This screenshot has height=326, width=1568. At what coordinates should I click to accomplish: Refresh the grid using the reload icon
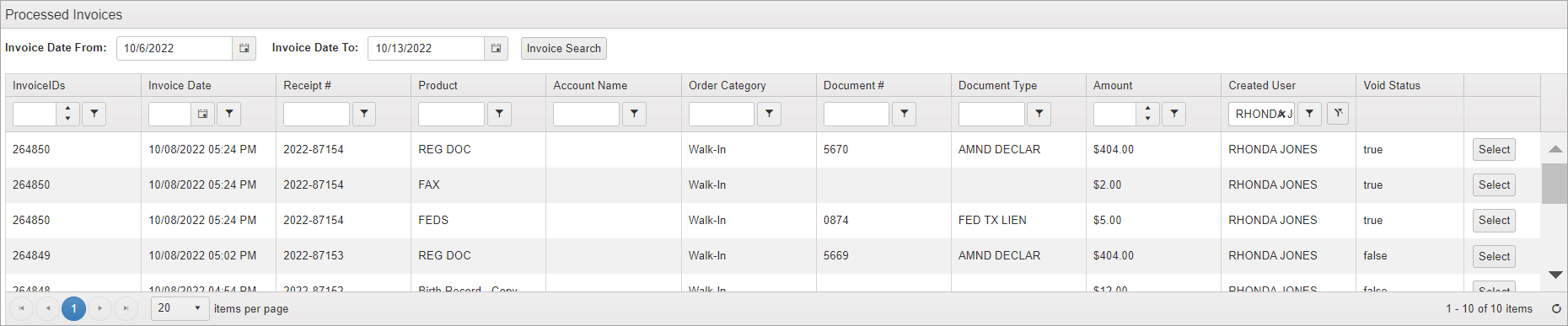coord(1556,309)
